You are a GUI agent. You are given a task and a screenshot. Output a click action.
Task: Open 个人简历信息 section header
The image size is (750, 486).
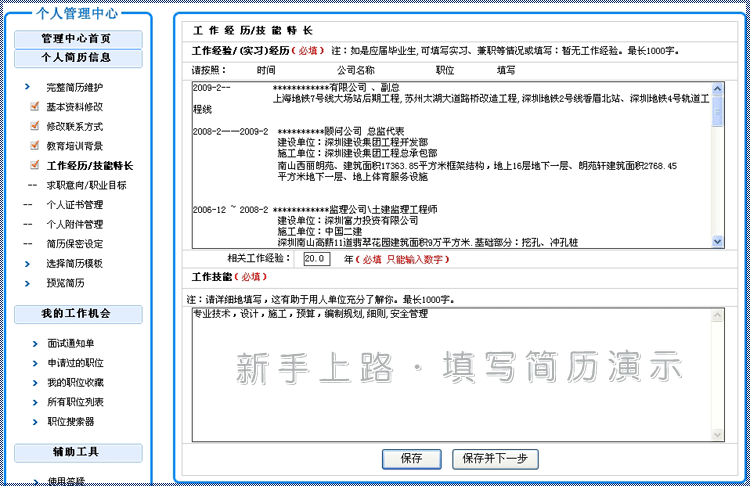[x=78, y=58]
